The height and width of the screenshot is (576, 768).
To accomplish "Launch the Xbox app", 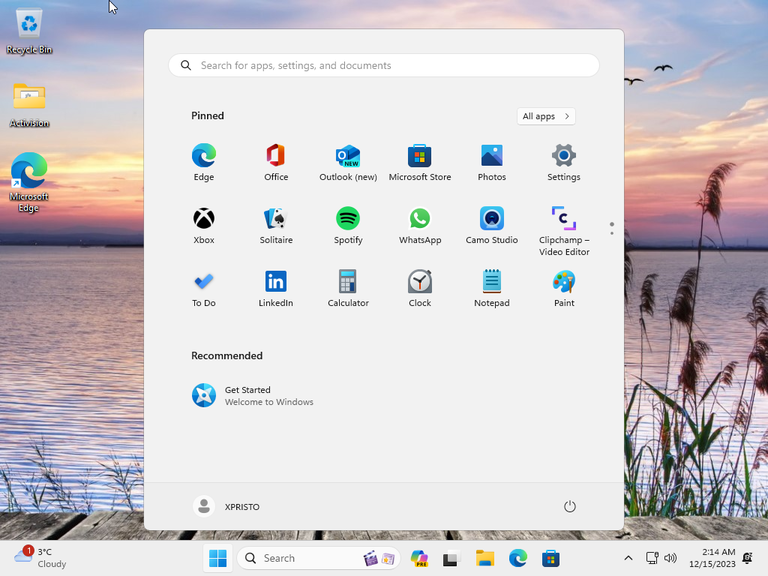I will click(204, 226).
